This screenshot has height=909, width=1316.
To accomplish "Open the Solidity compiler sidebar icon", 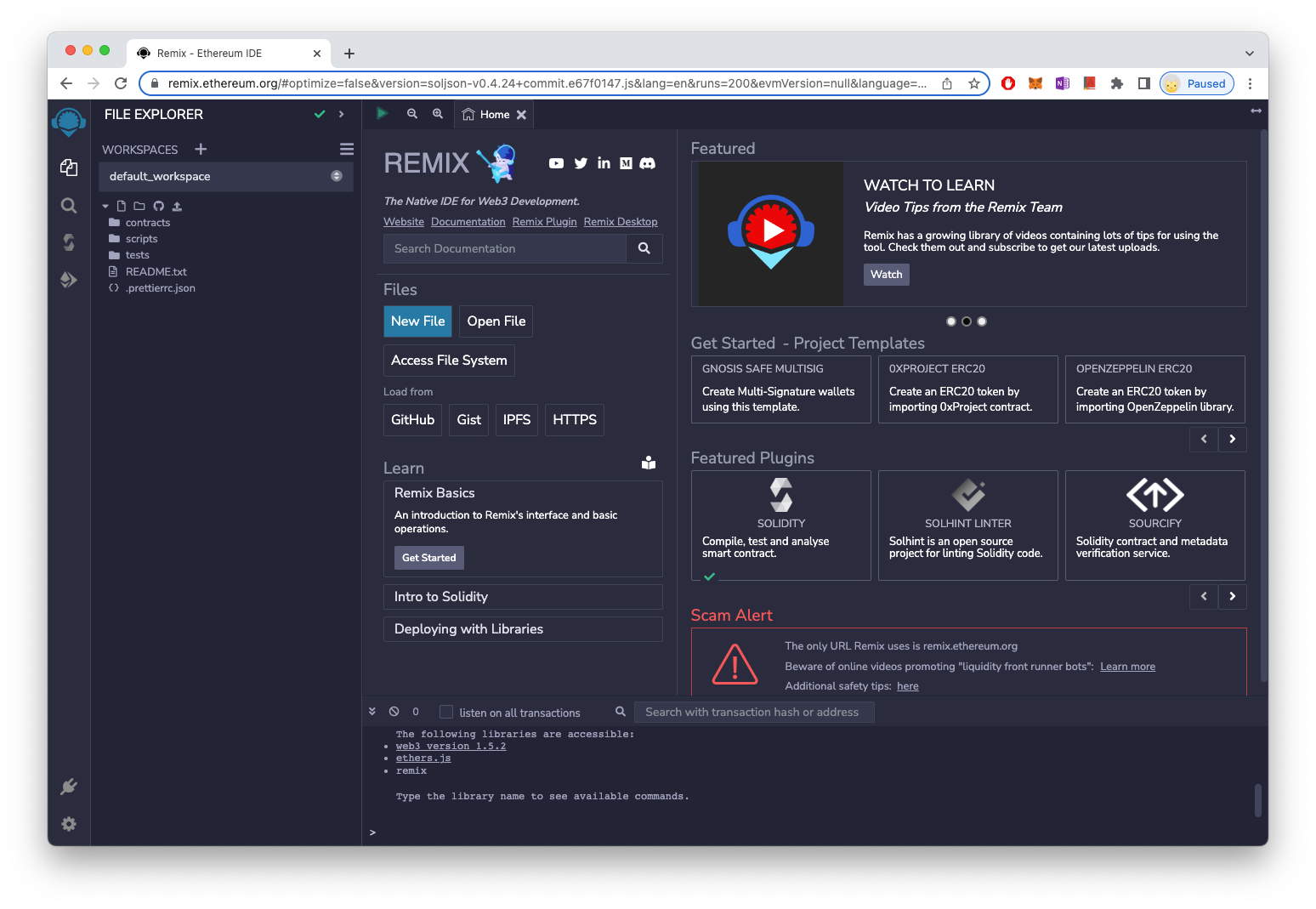I will click(x=69, y=242).
